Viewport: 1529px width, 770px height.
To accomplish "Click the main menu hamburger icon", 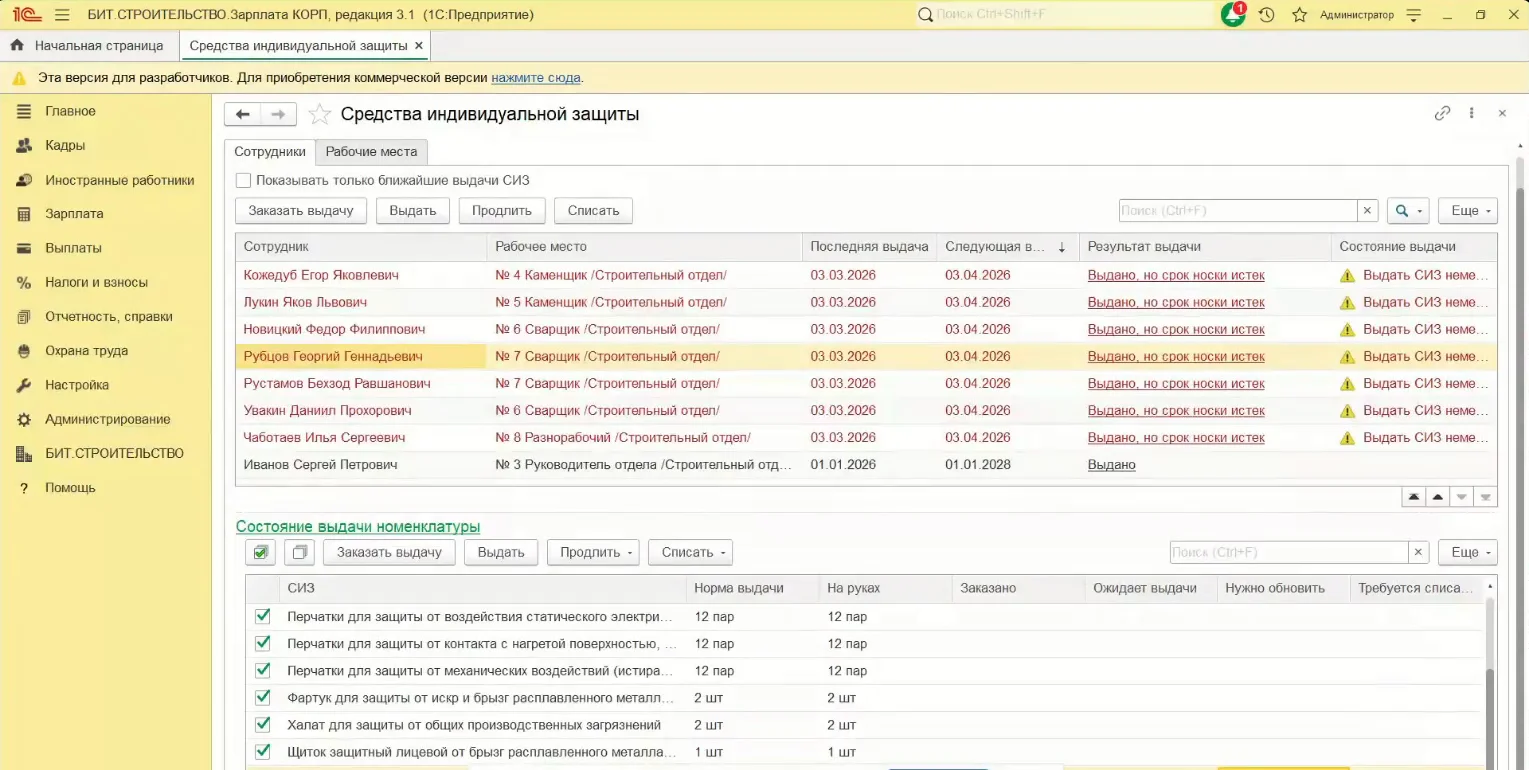I will 62,15.
